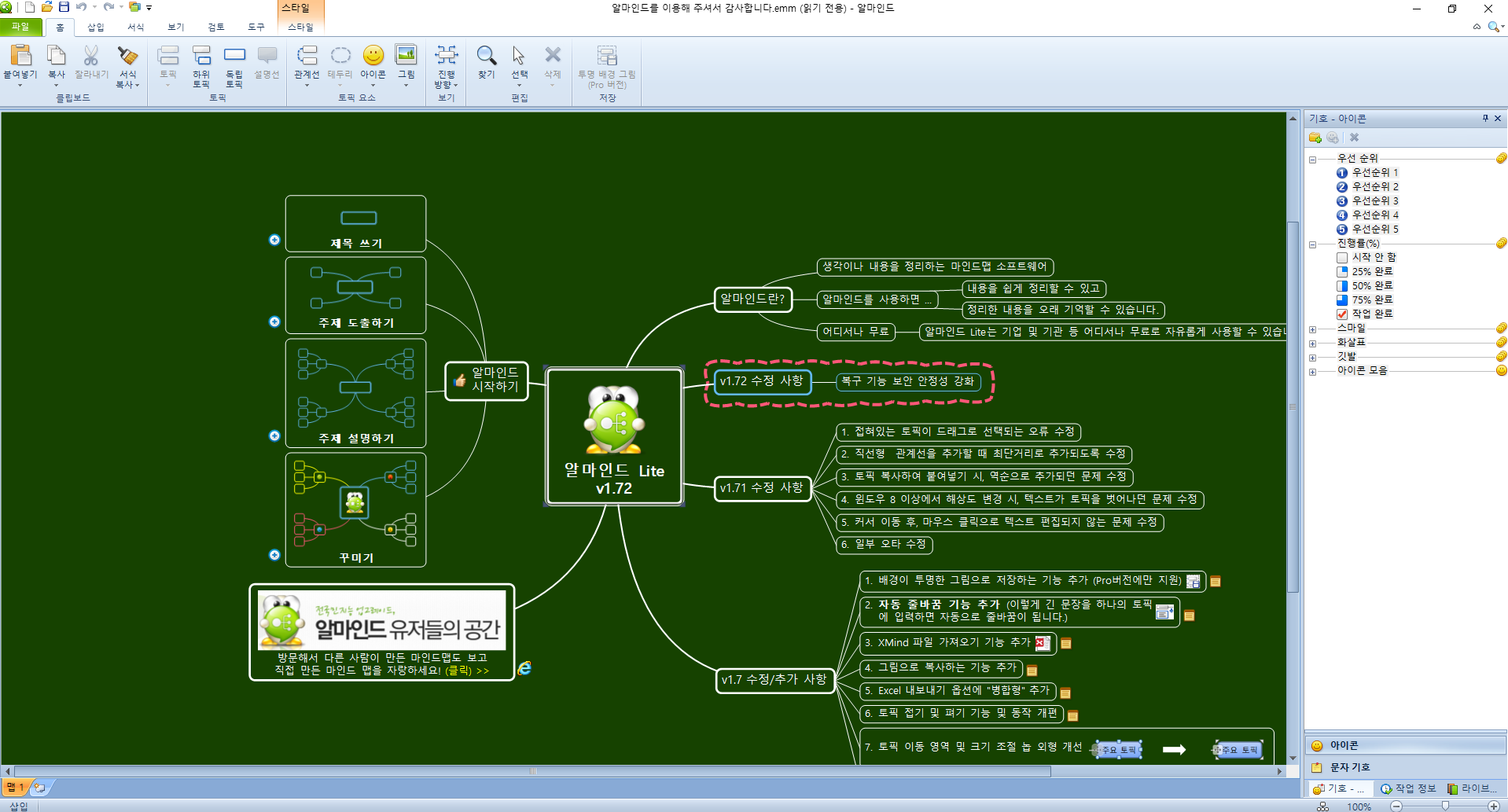The width and height of the screenshot is (1508, 812).
Task: Click the vertical canvas scrollbar thumb
Action: (1293, 407)
